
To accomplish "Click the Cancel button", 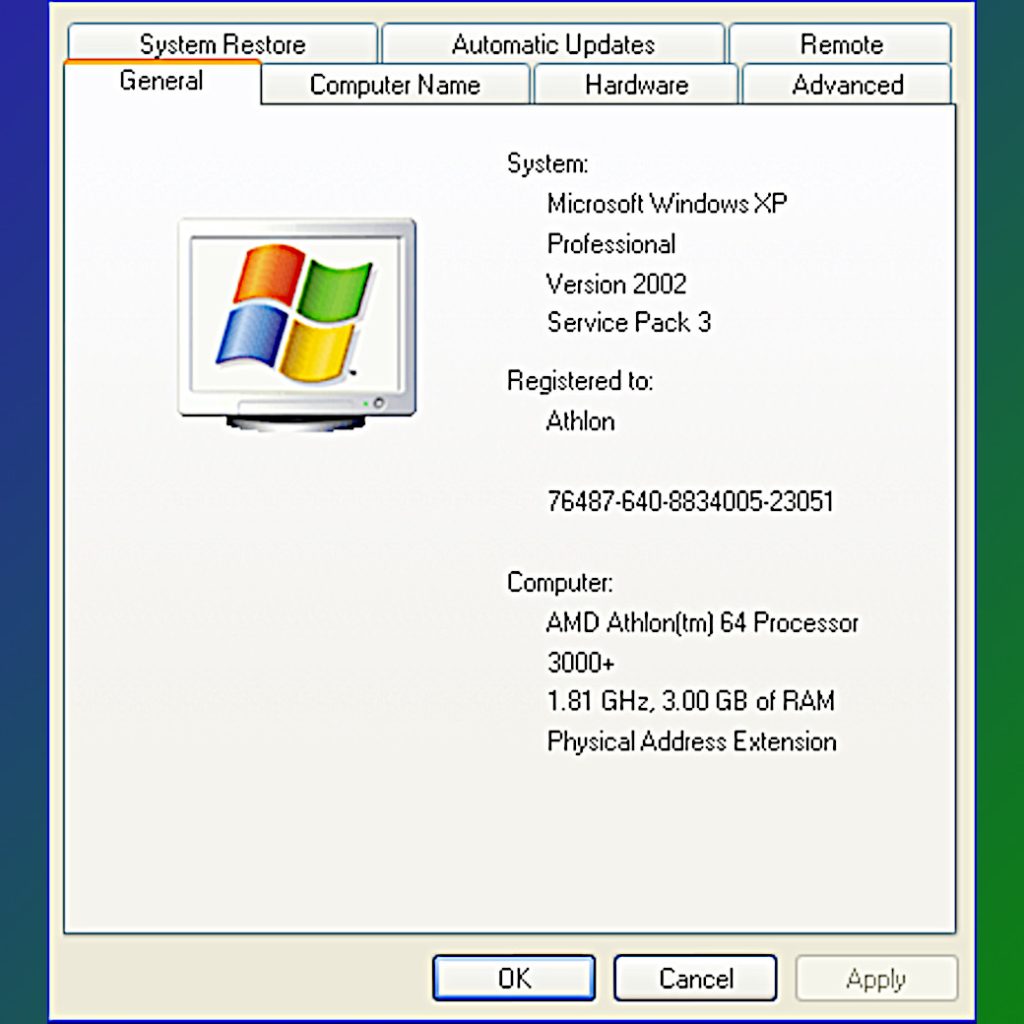I will 696,978.
